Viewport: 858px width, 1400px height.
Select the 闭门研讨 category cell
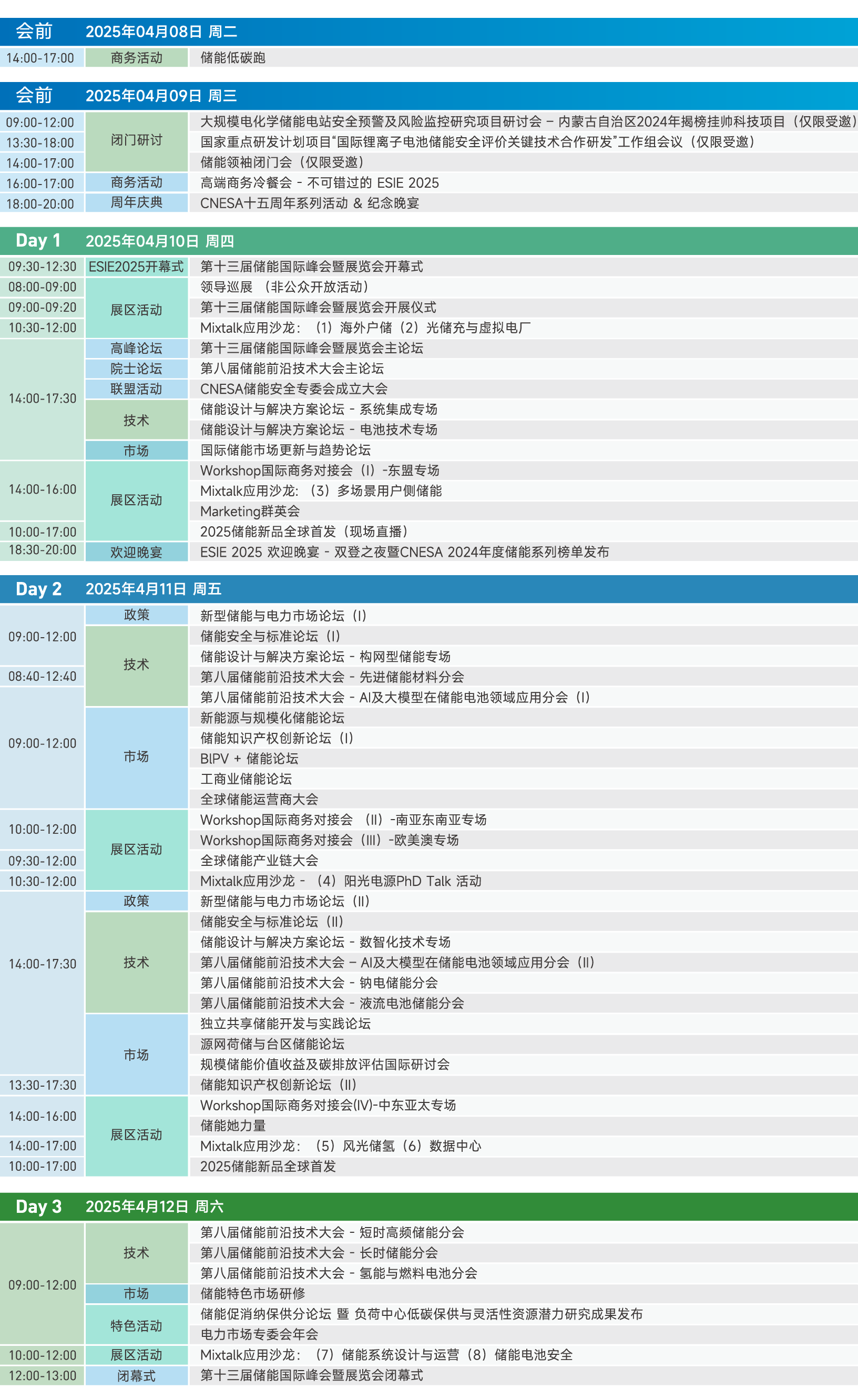coord(136,141)
